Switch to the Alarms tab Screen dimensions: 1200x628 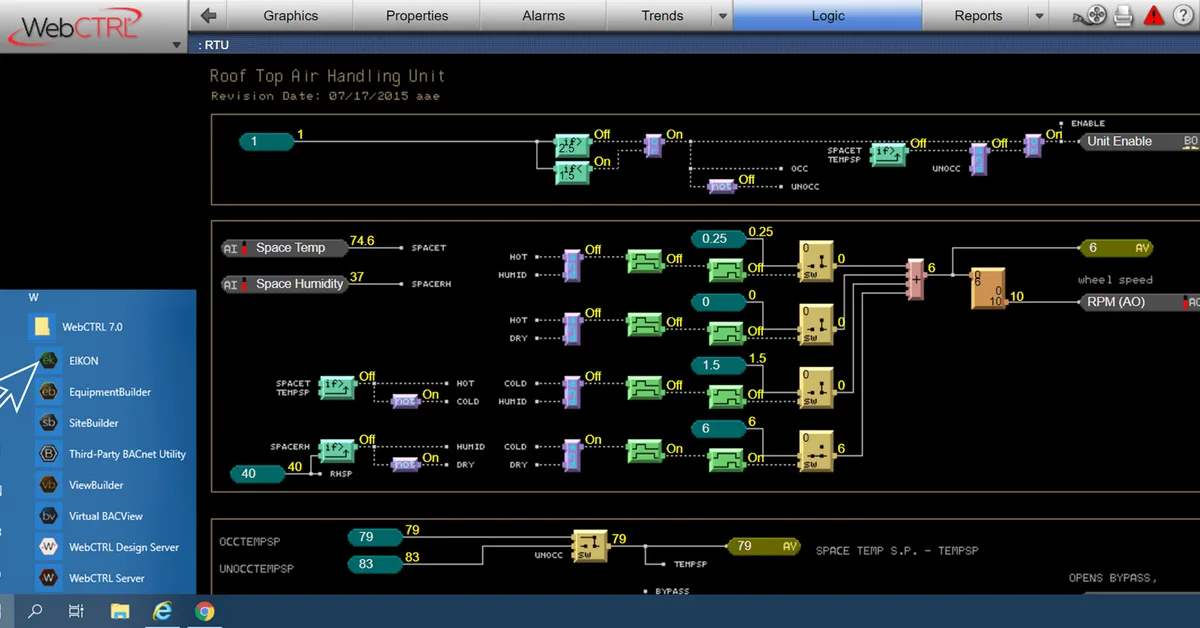[x=544, y=16]
